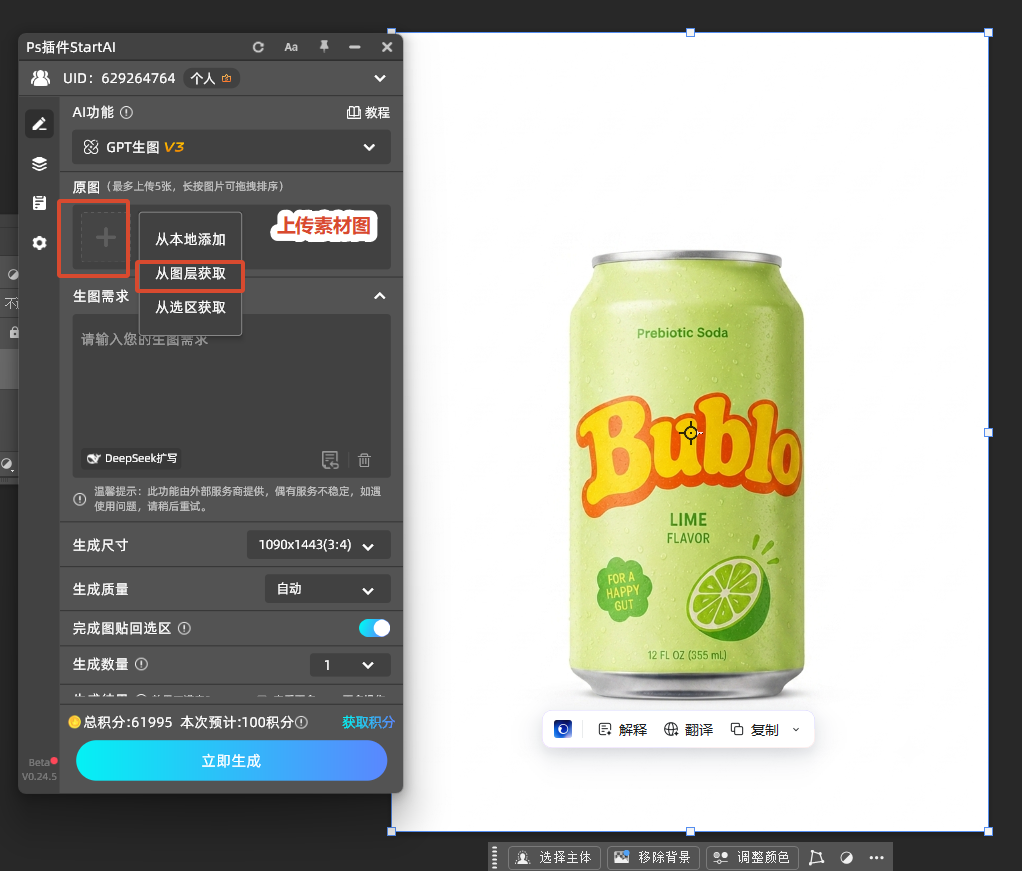This screenshot has width=1022, height=871.
Task: Click 选择主体 in Photoshop taskbar
Action: tap(554, 857)
